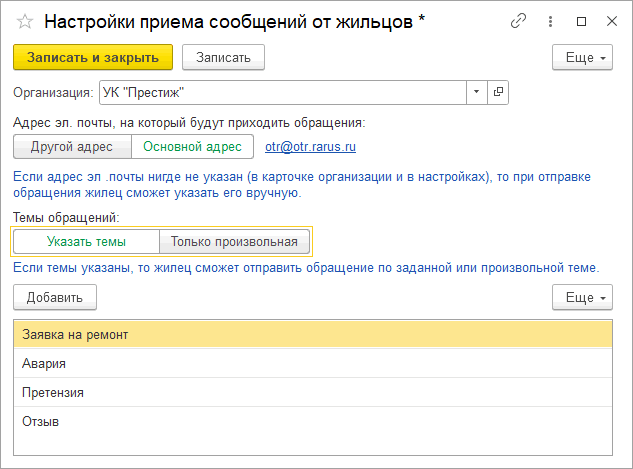Select the 'Авария' topic row
This screenshot has height=469, width=633.
coord(313,363)
